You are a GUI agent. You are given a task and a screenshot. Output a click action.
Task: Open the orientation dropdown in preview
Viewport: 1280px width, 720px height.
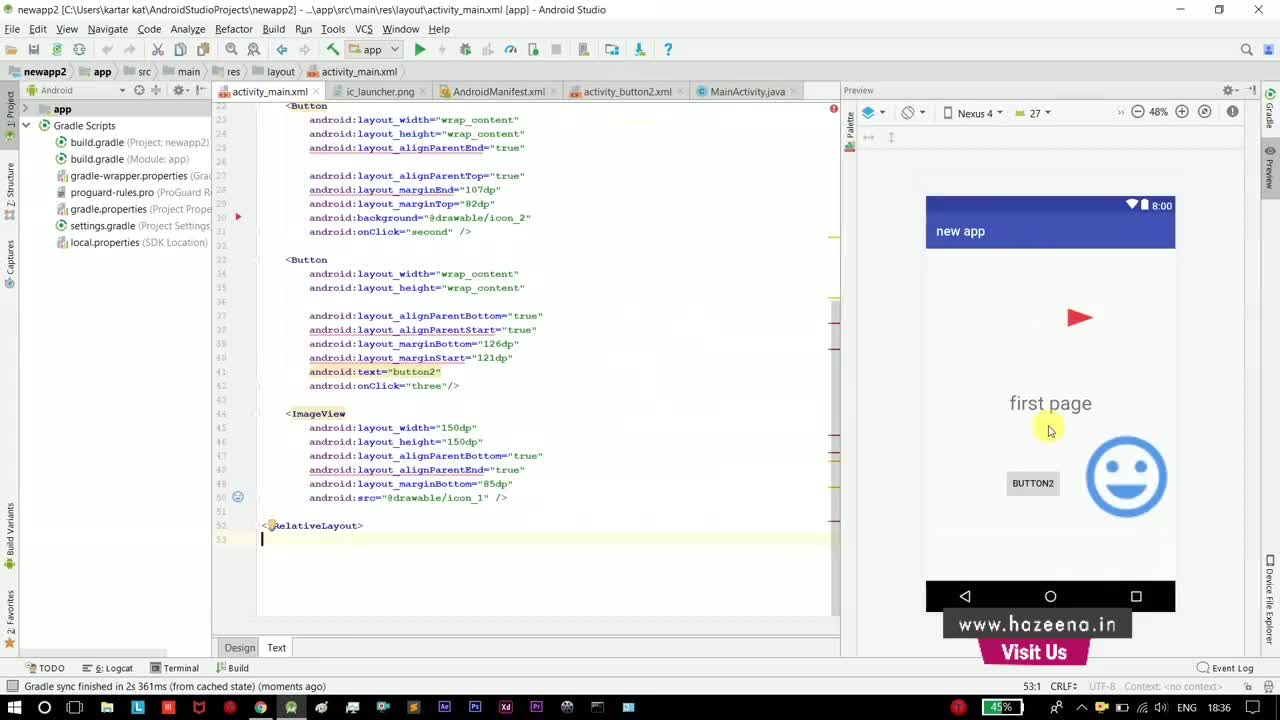click(x=913, y=113)
